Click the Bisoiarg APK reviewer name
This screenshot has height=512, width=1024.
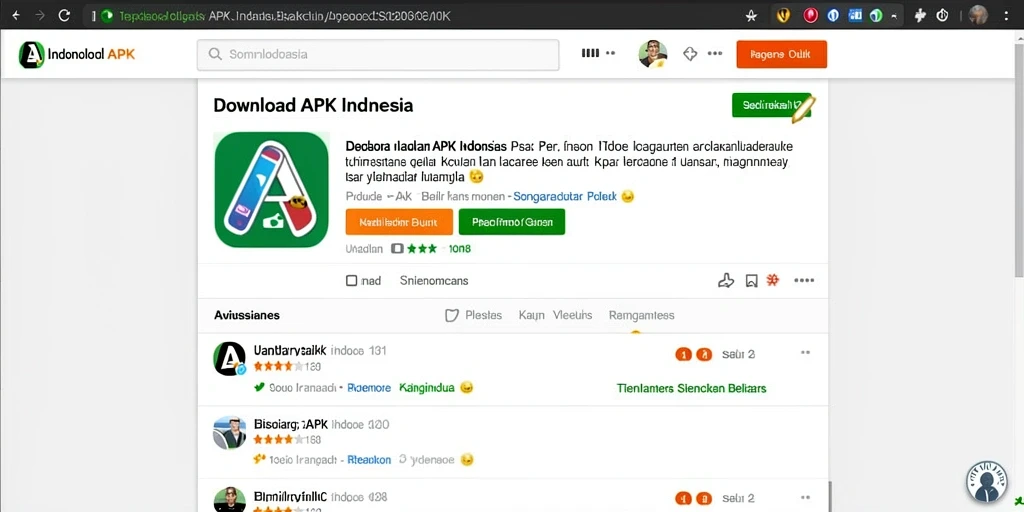(291, 424)
